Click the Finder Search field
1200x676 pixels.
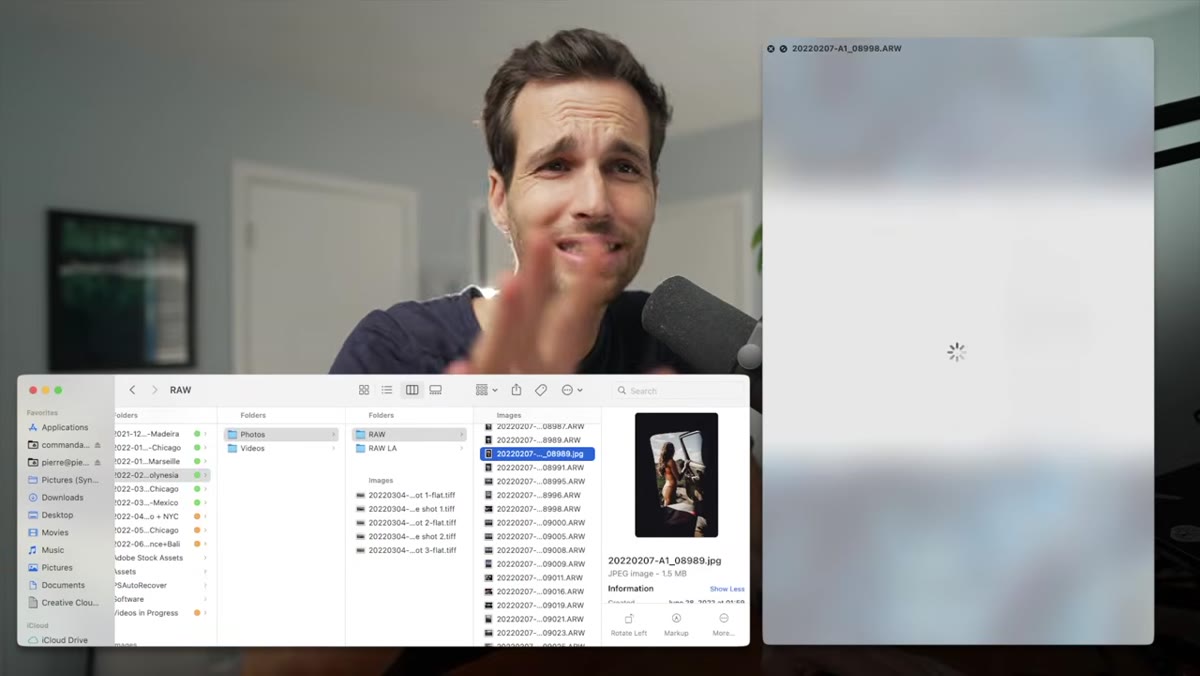[x=679, y=391]
